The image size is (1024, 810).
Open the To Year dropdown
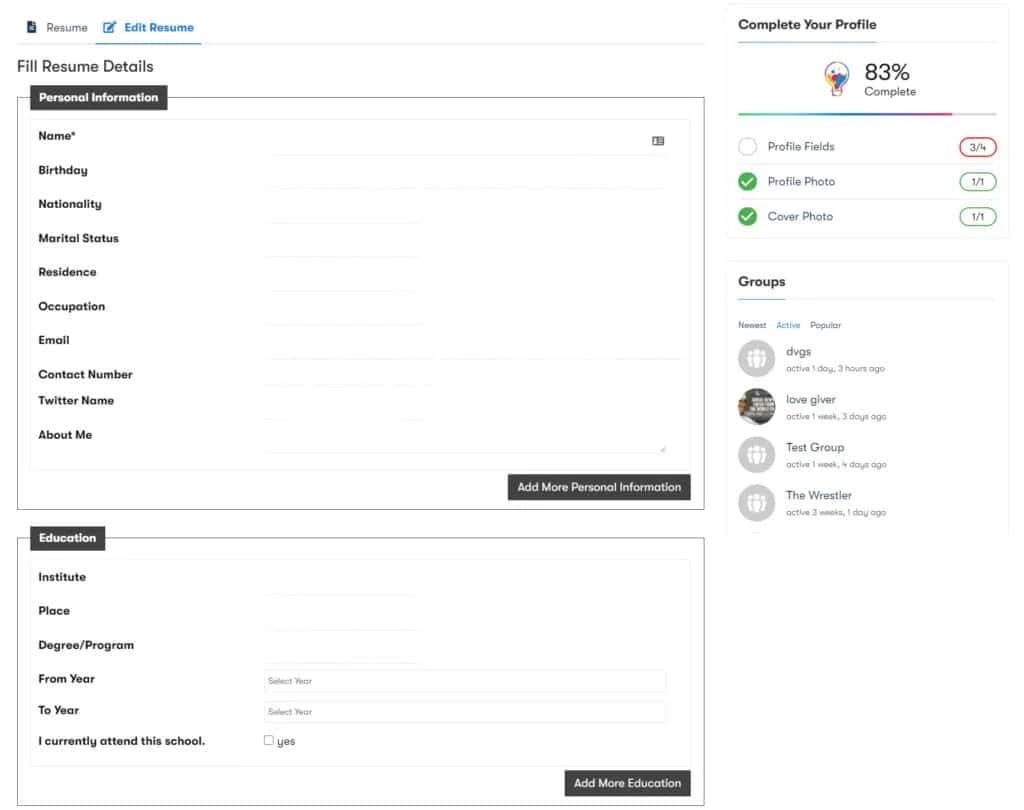pyautogui.click(x=464, y=712)
